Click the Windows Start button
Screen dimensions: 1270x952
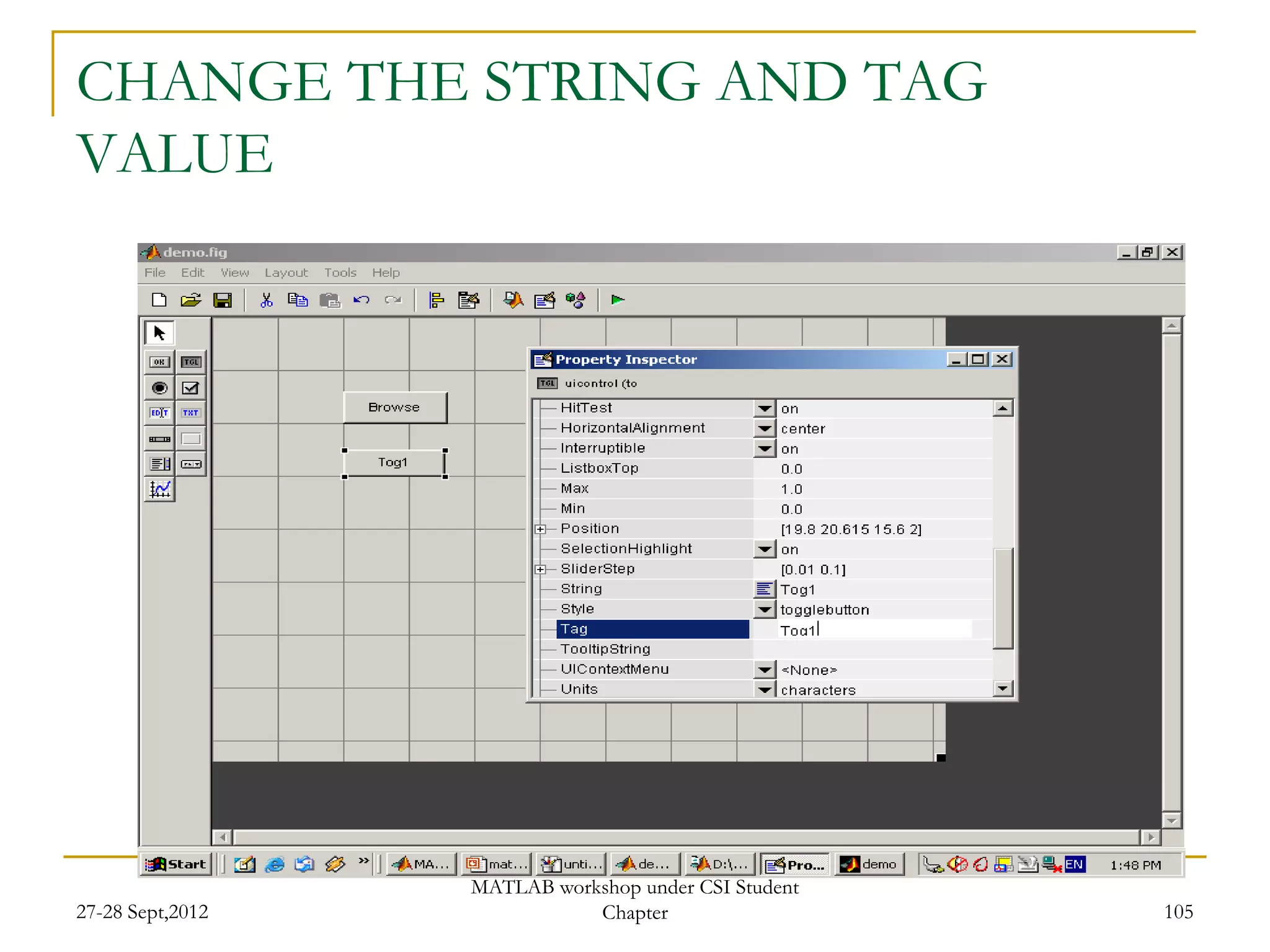pos(177,864)
